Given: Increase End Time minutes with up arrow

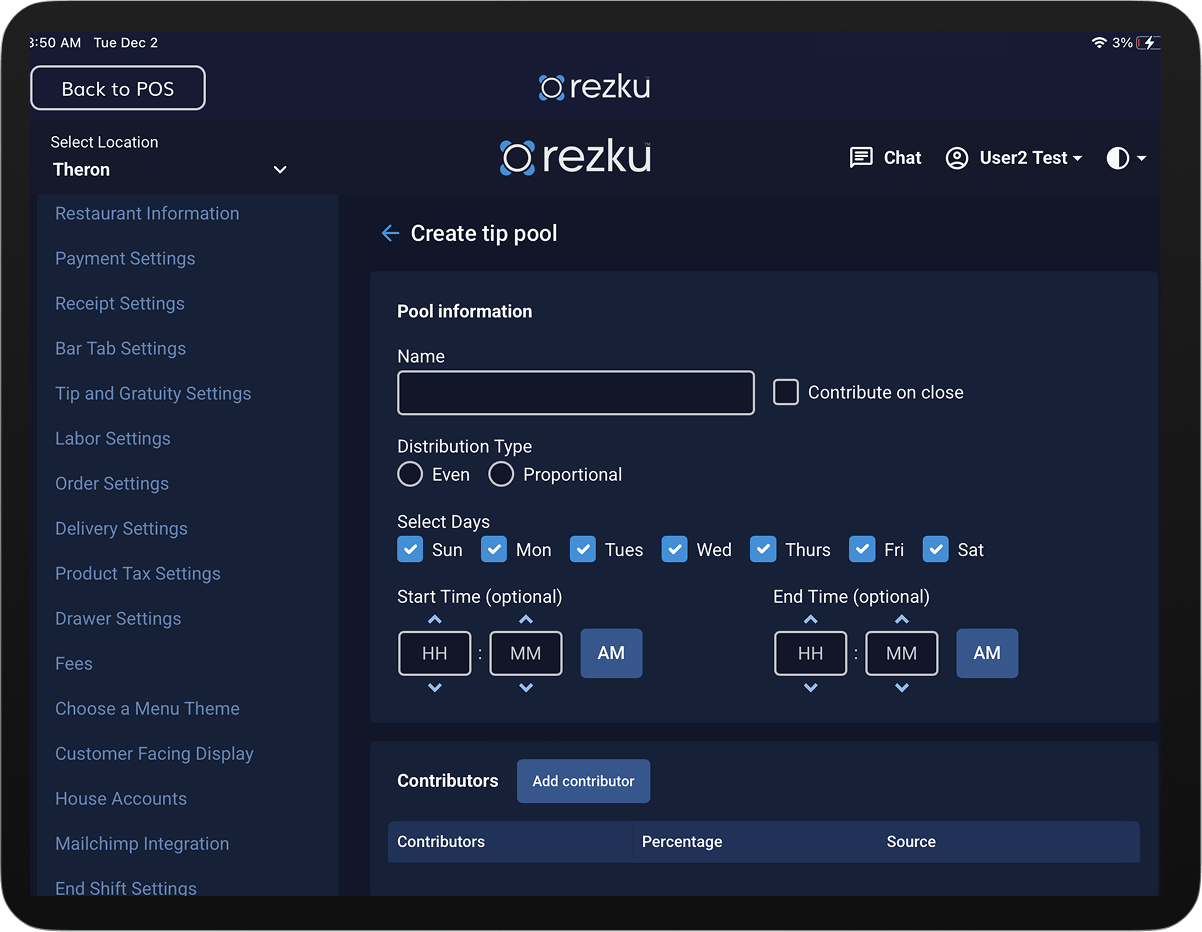Looking at the screenshot, I should [901, 620].
